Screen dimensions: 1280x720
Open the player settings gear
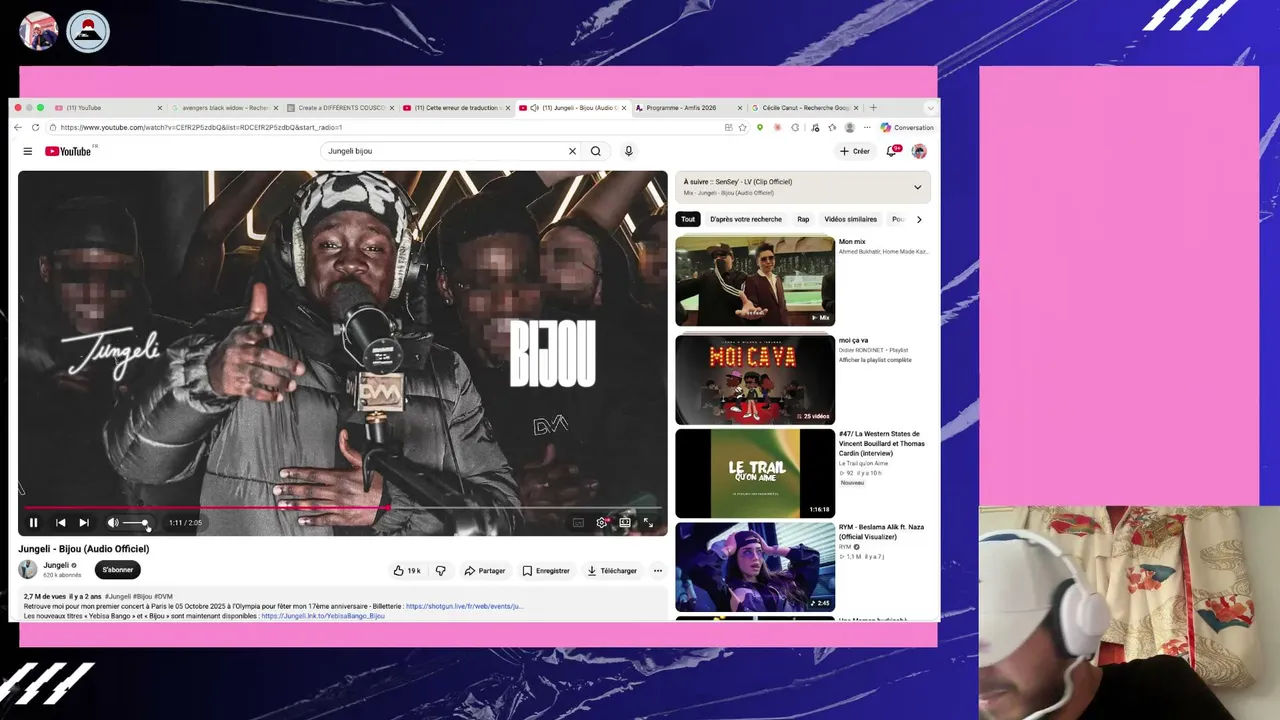click(x=601, y=522)
